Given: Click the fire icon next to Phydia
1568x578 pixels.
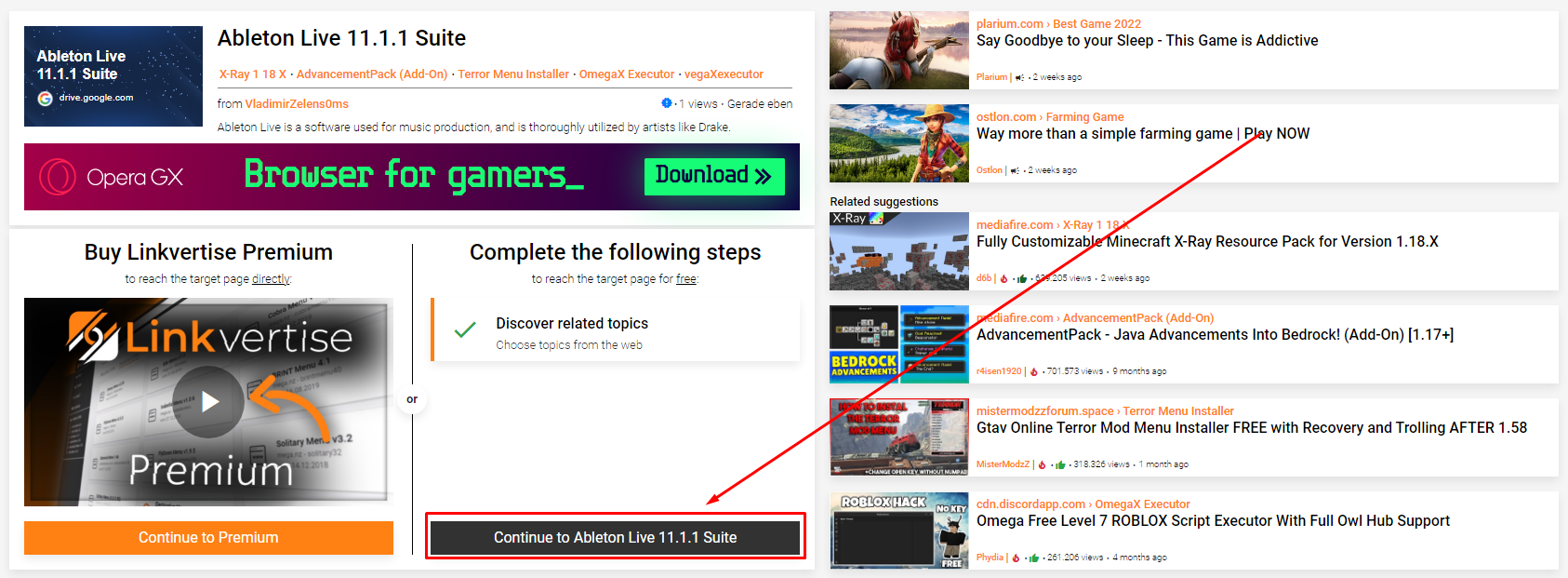Looking at the screenshot, I should (x=1016, y=558).
